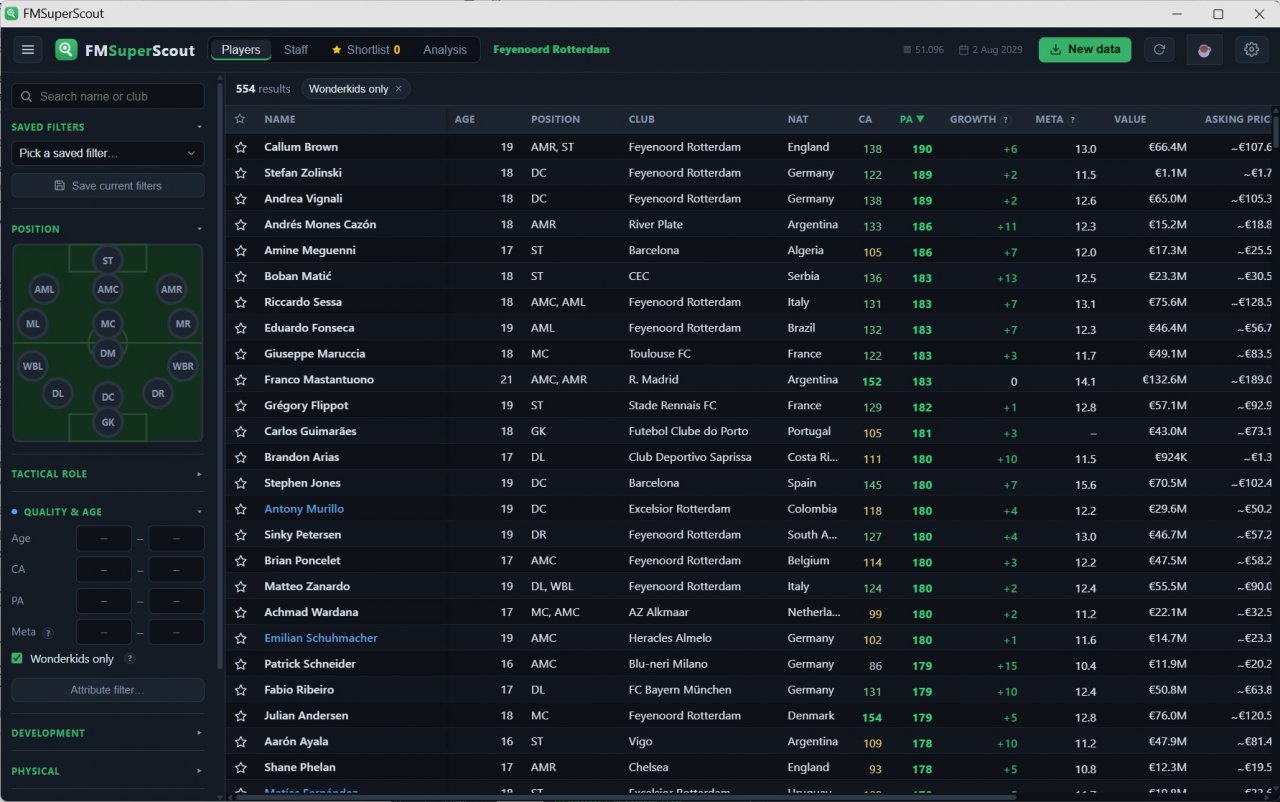
Task: Click help icon next to Growth column
Action: coord(1006,120)
